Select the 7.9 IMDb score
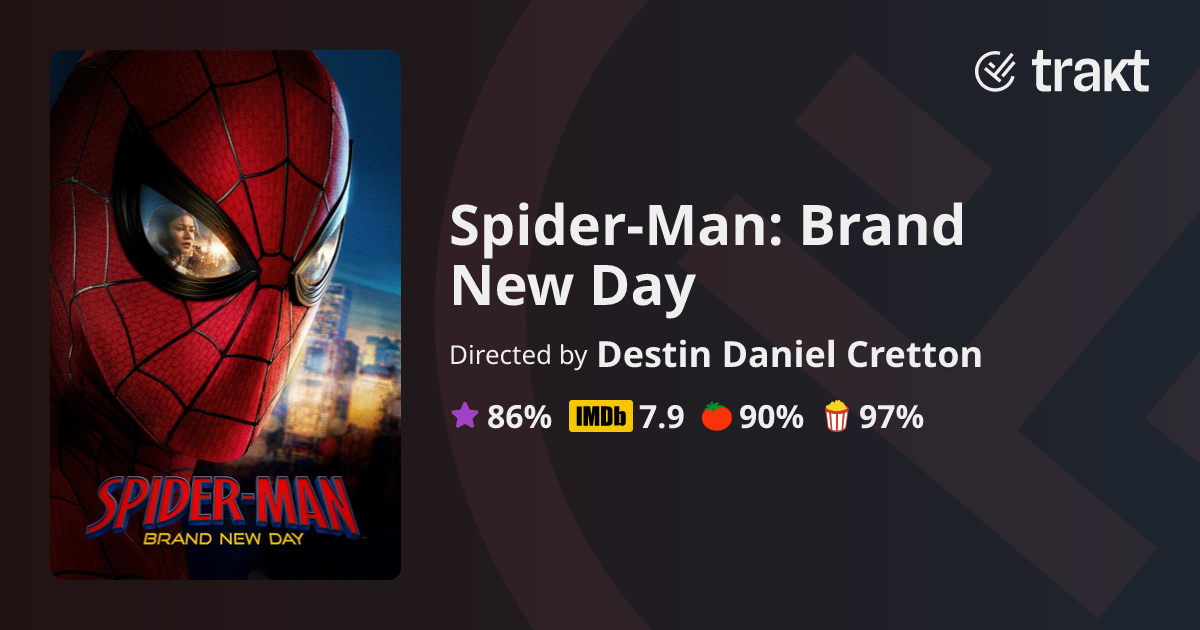 pyautogui.click(x=662, y=417)
